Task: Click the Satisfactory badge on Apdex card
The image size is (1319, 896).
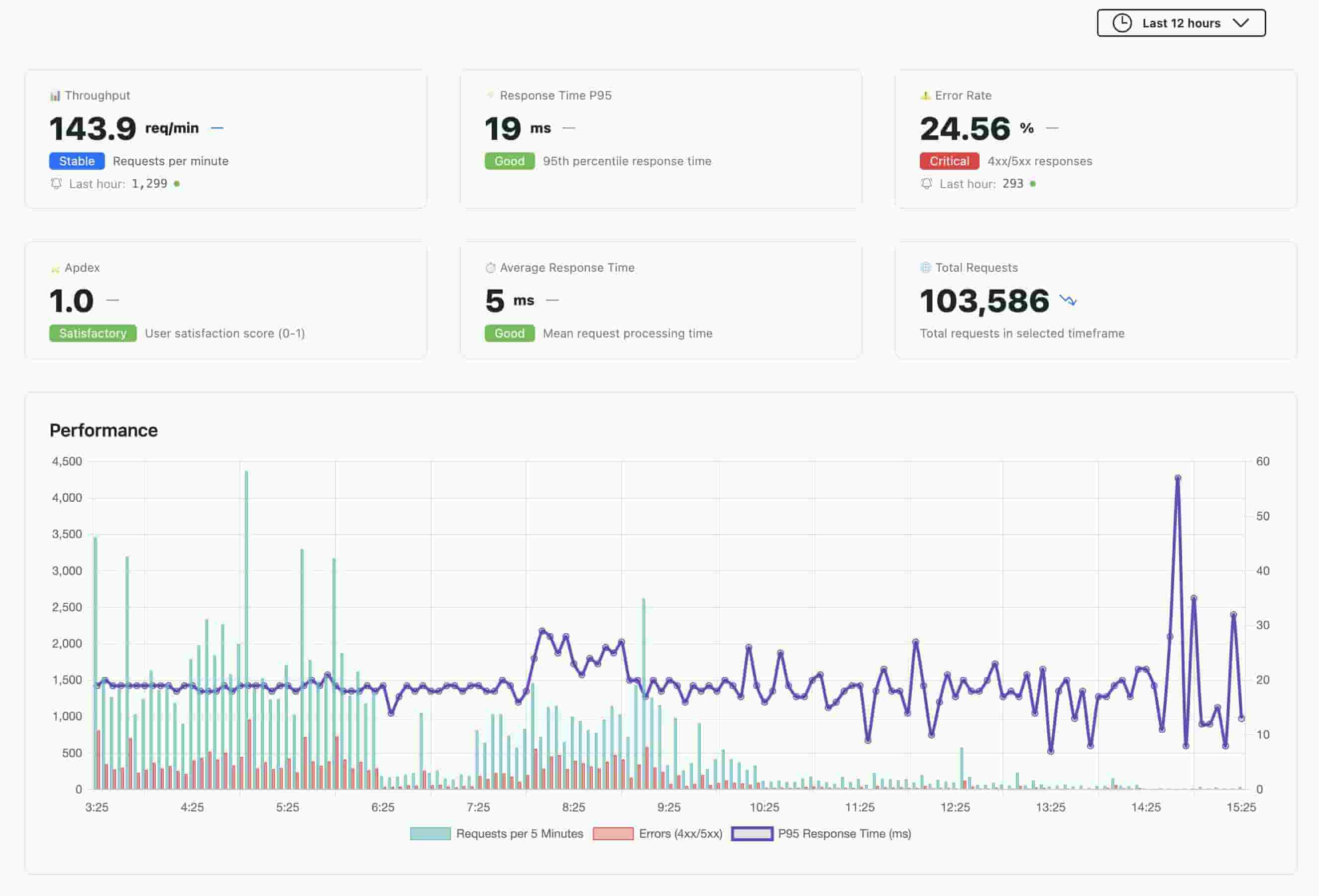Action: tap(93, 333)
